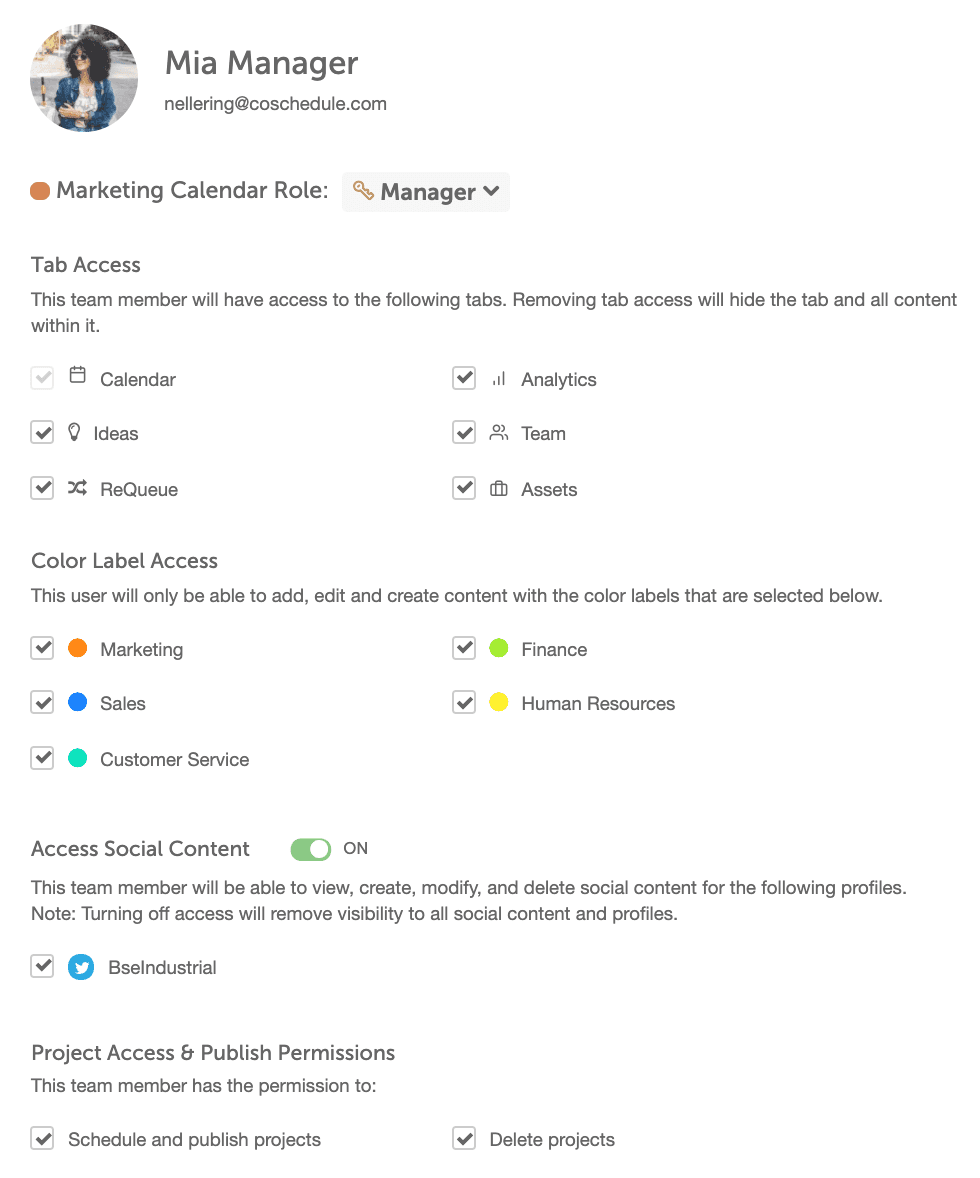The height and width of the screenshot is (1178, 980).
Task: Click the orange Marketing color dot
Action: [78, 648]
